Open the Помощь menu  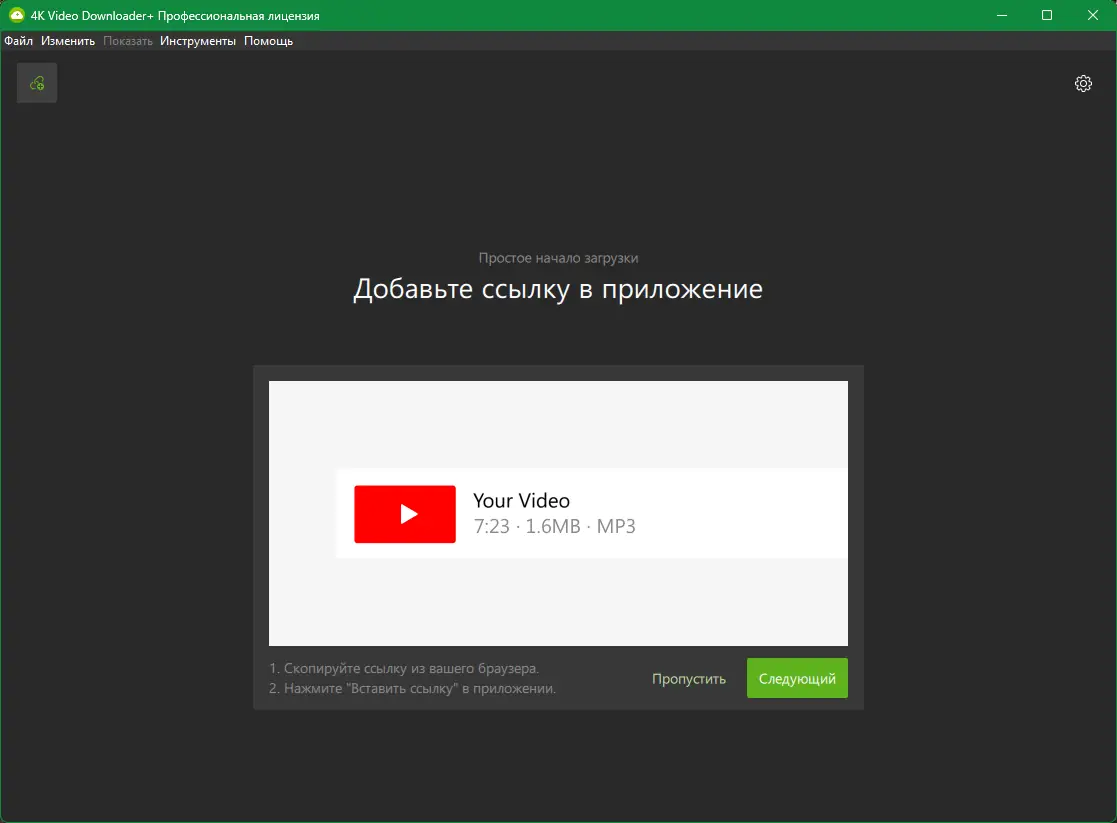[x=268, y=41]
